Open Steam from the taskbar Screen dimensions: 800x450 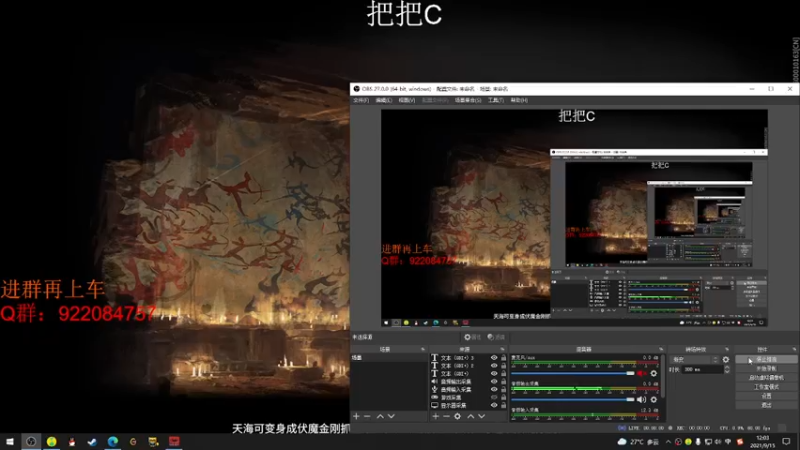[92, 441]
